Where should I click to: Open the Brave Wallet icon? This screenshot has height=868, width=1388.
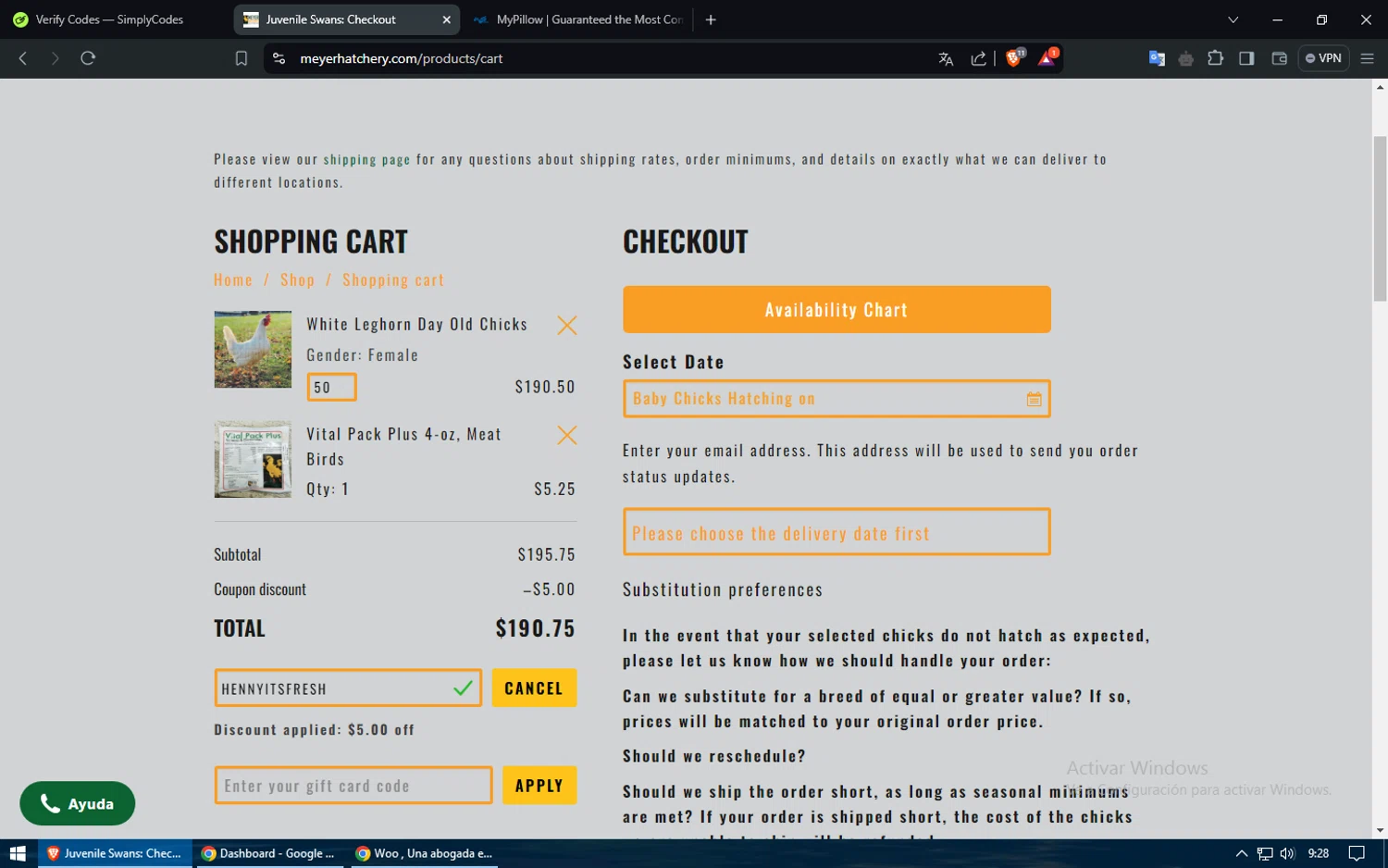click(1280, 58)
